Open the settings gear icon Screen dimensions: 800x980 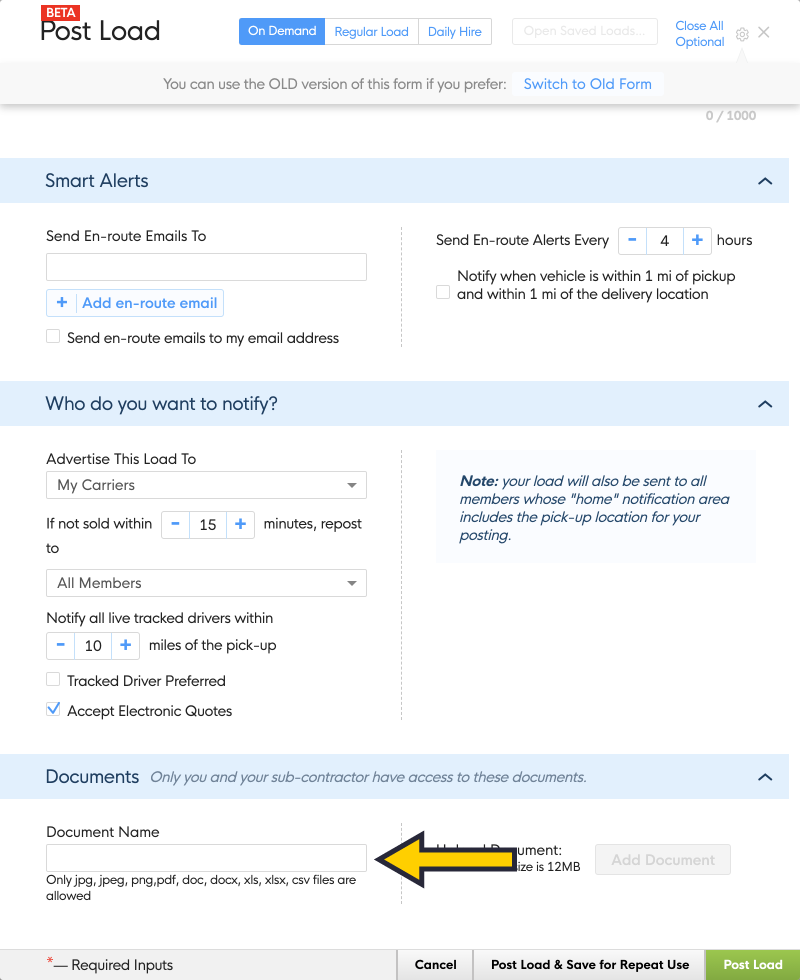(x=742, y=34)
